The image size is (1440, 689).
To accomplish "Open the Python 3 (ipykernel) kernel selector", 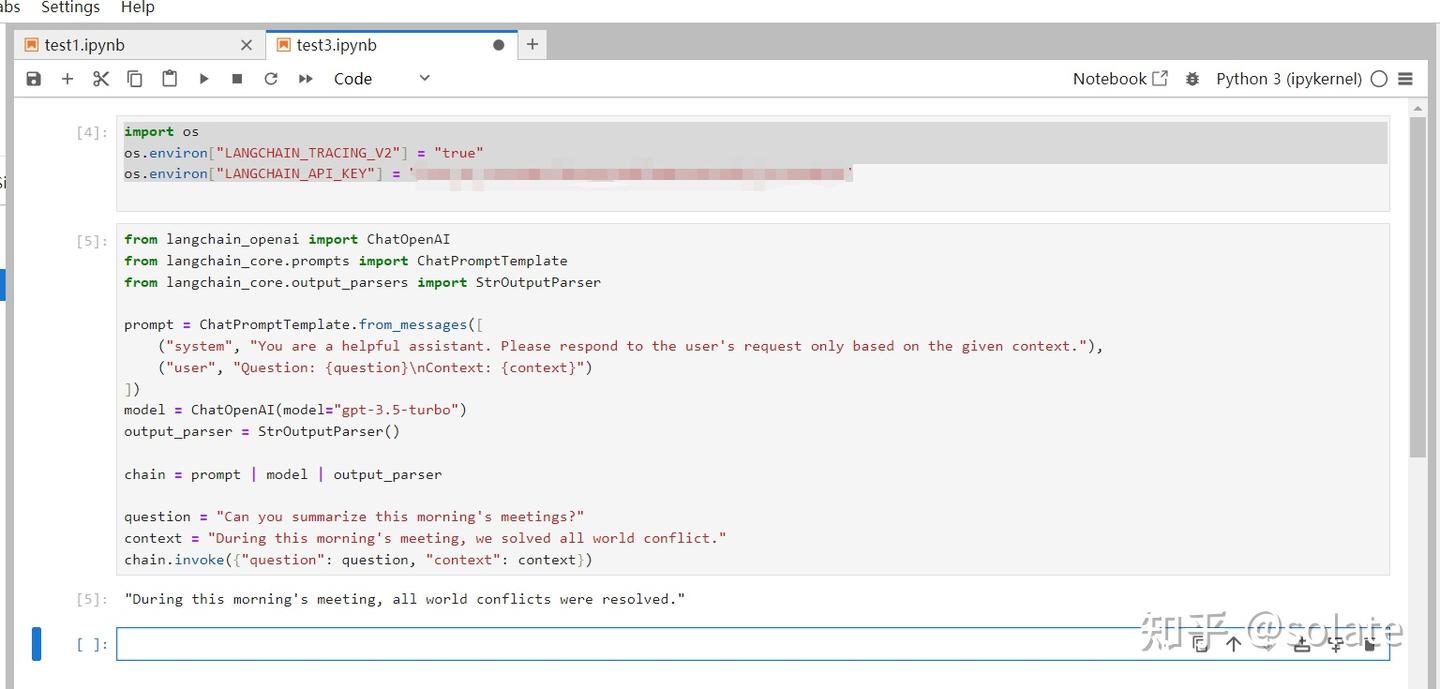I will [1289, 79].
